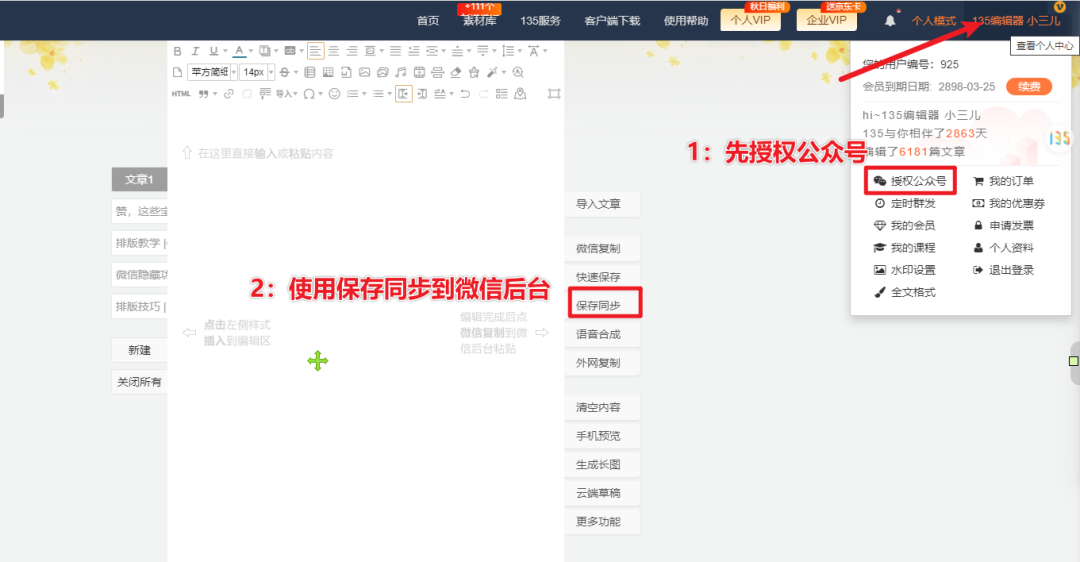Align text center
The width and height of the screenshot is (1080, 562).
pyautogui.click(x=334, y=51)
